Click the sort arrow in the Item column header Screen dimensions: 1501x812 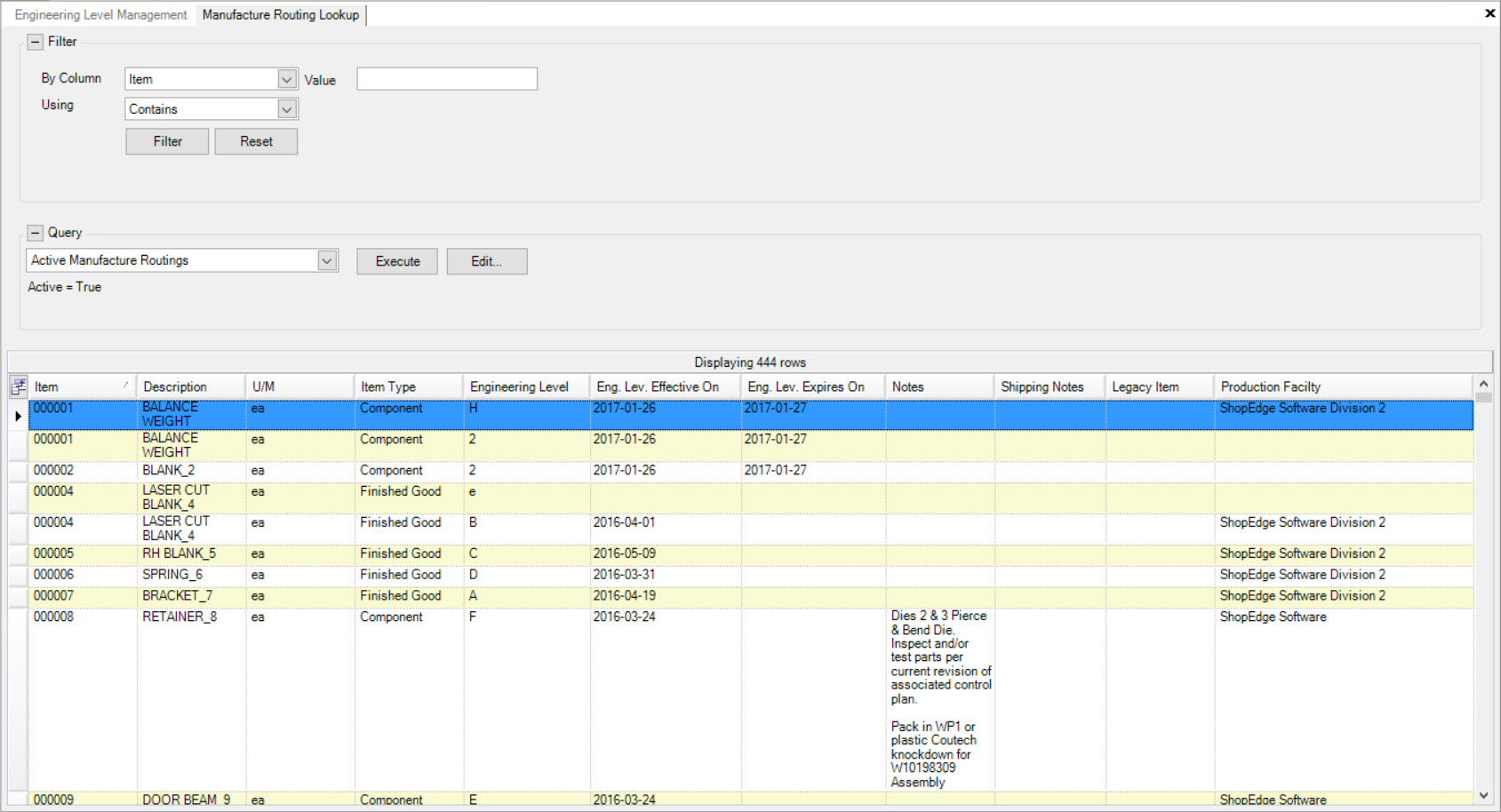pyautogui.click(x=125, y=385)
